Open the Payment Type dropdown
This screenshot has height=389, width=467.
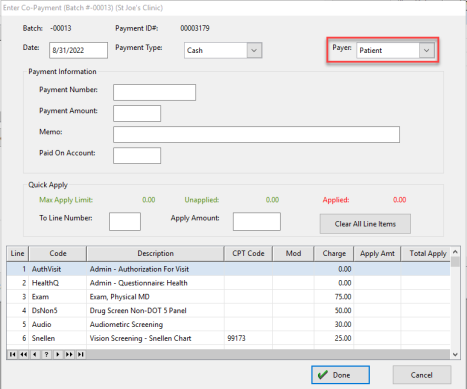pyautogui.click(x=254, y=50)
